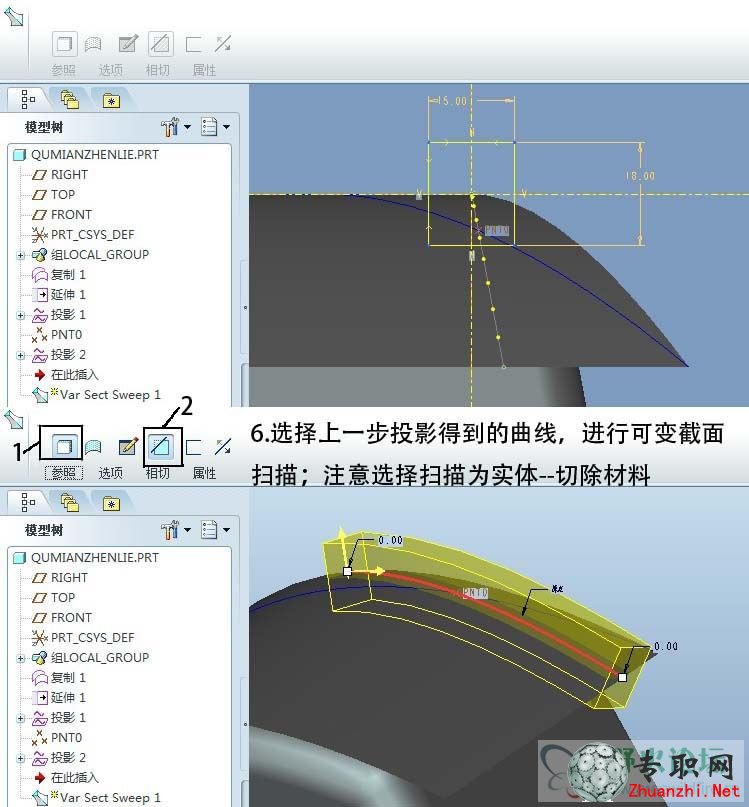The width and height of the screenshot is (749, 807).
Task: Switch to folder browser navigator tab in upper panel
Action: (x=69, y=99)
